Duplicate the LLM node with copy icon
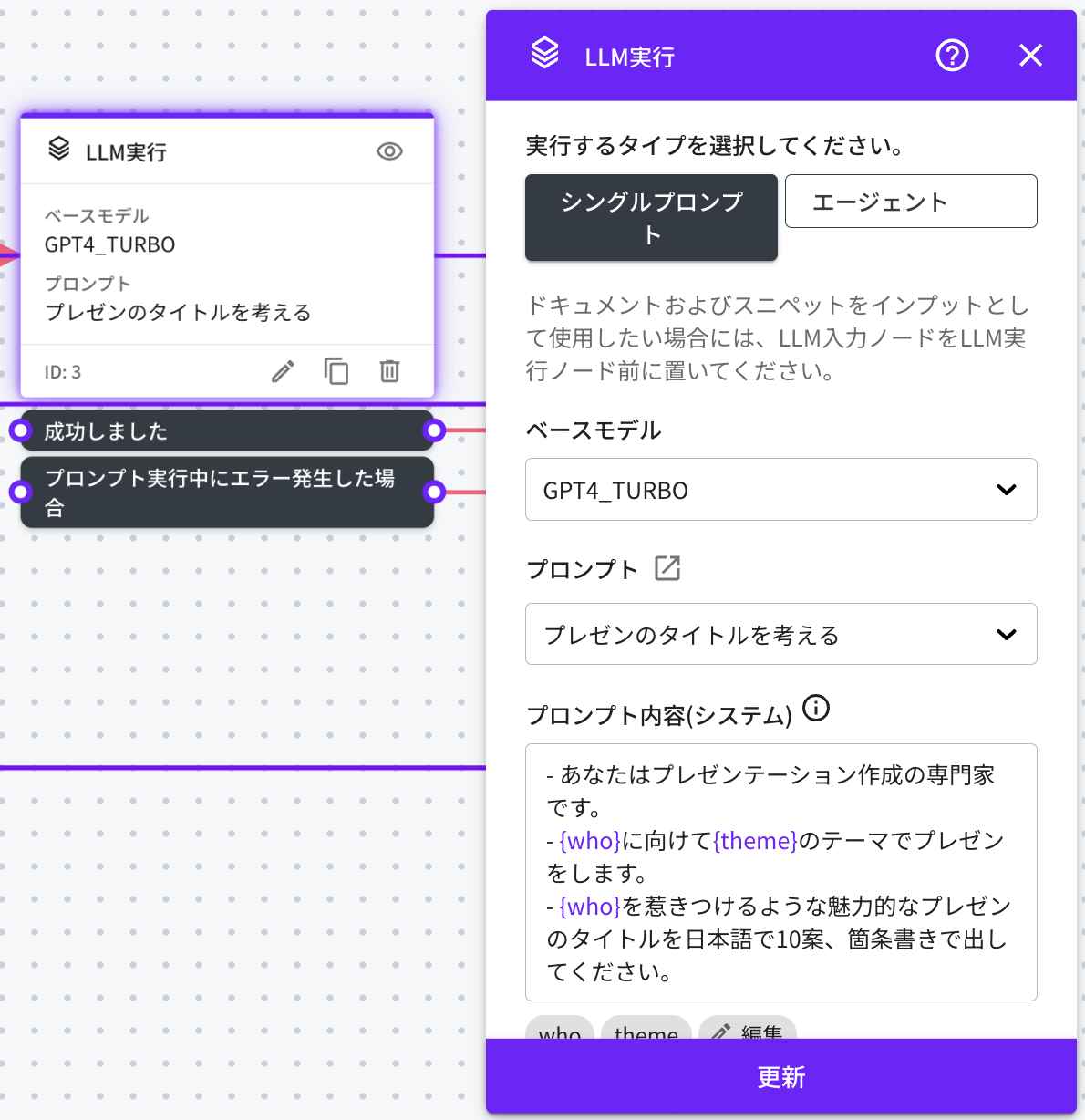 click(x=336, y=371)
